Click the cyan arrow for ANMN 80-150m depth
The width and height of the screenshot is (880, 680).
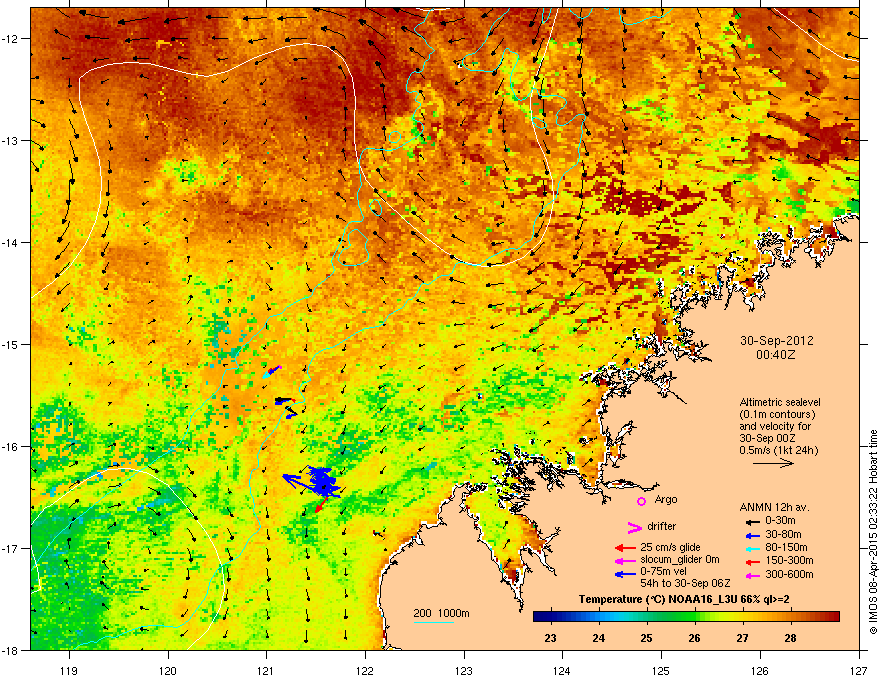(752, 548)
